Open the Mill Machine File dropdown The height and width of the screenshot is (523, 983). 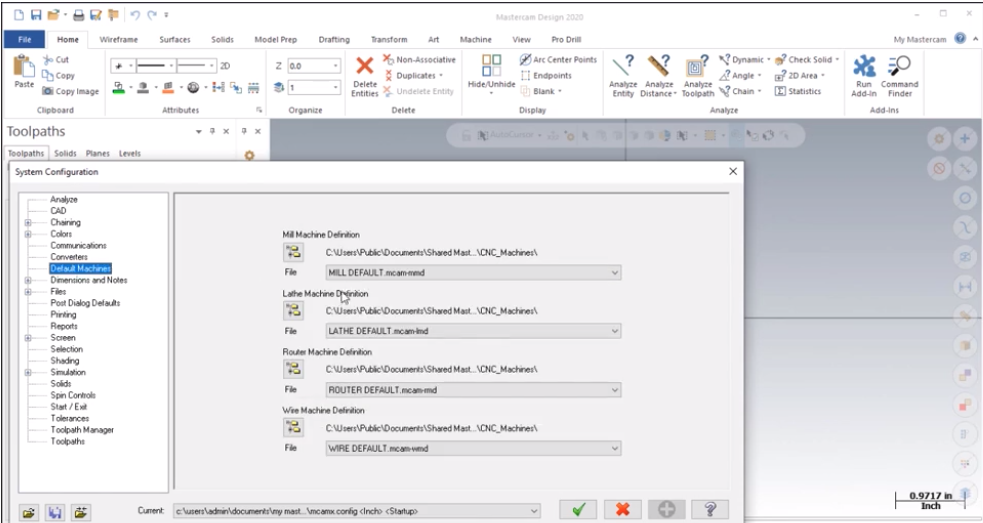(x=614, y=273)
